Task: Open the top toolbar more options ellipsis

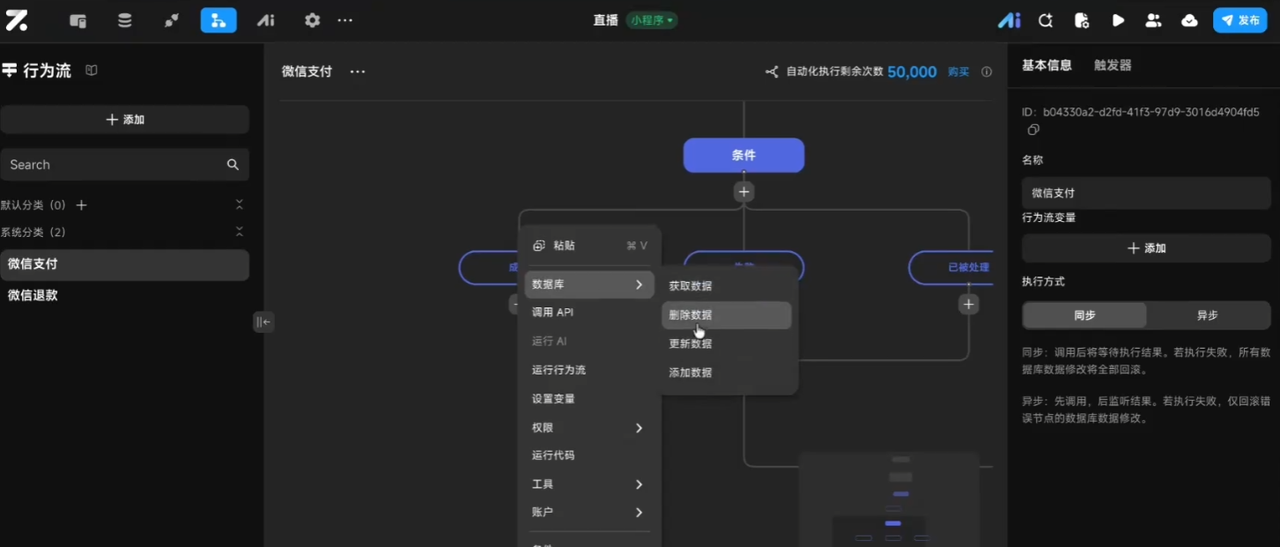Action: point(345,20)
